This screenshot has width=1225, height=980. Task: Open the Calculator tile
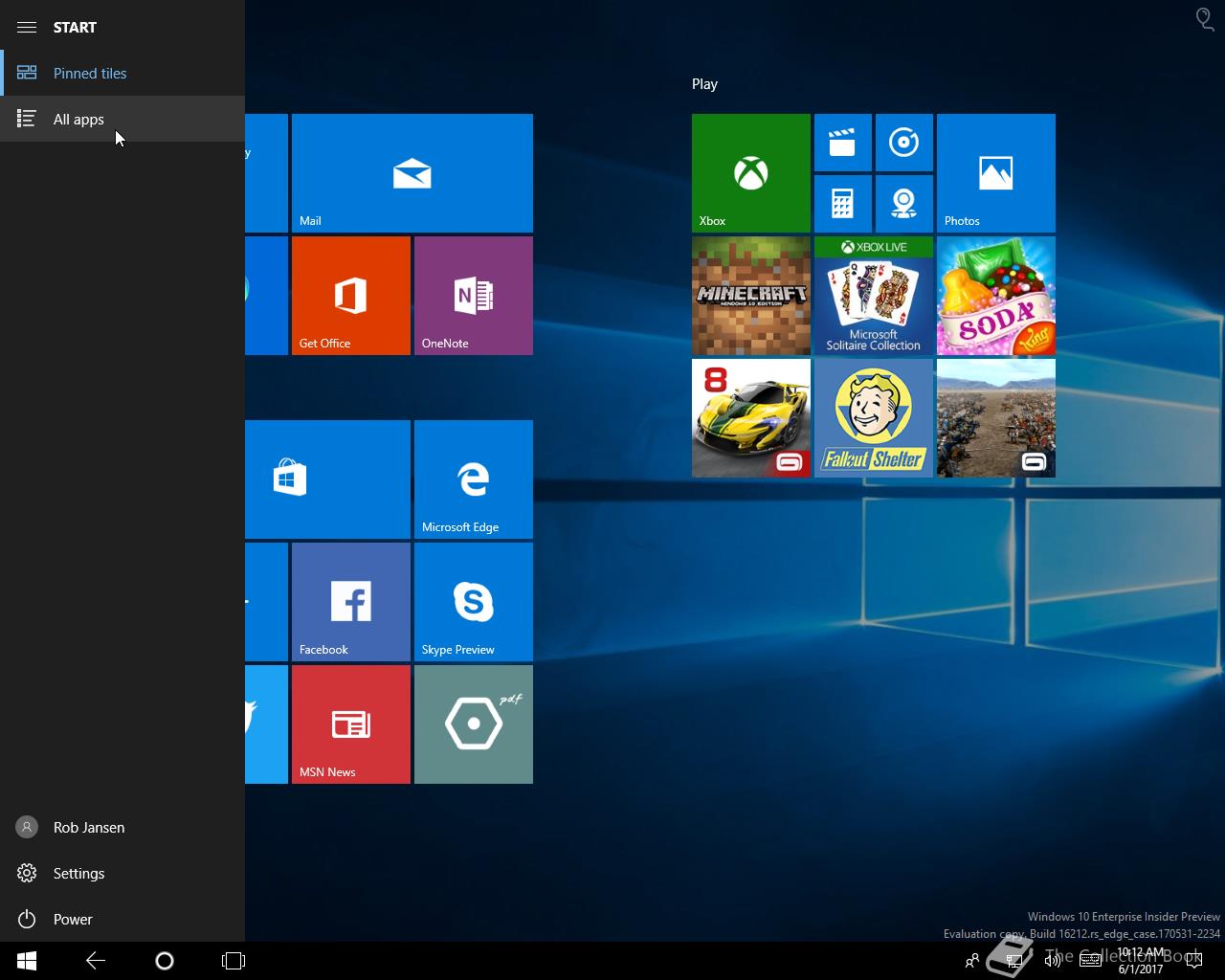point(843,204)
